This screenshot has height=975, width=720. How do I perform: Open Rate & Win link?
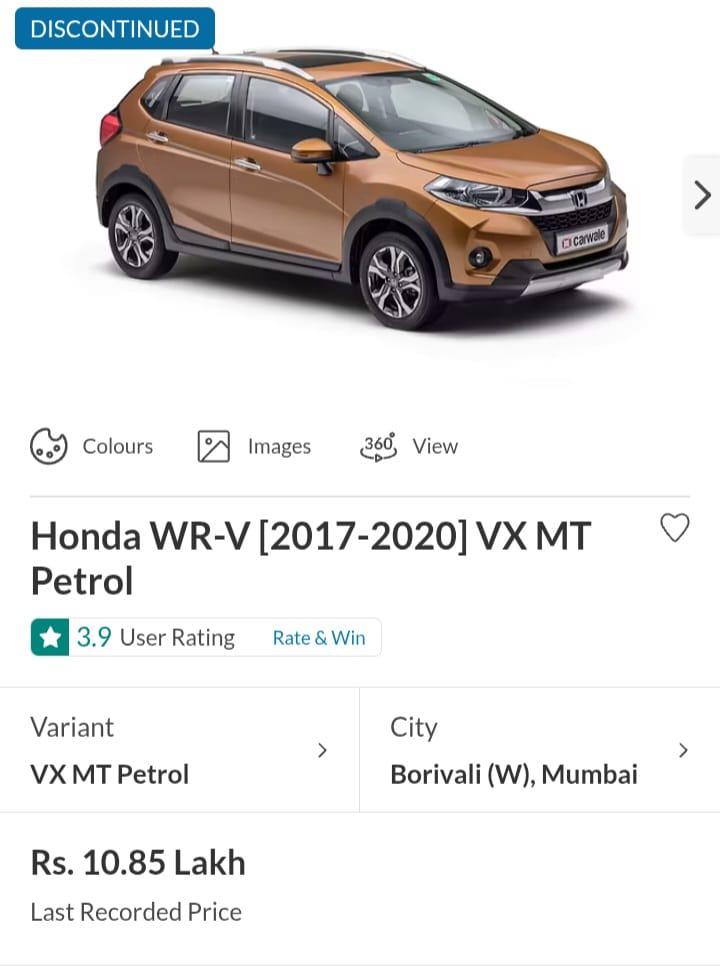pos(319,638)
